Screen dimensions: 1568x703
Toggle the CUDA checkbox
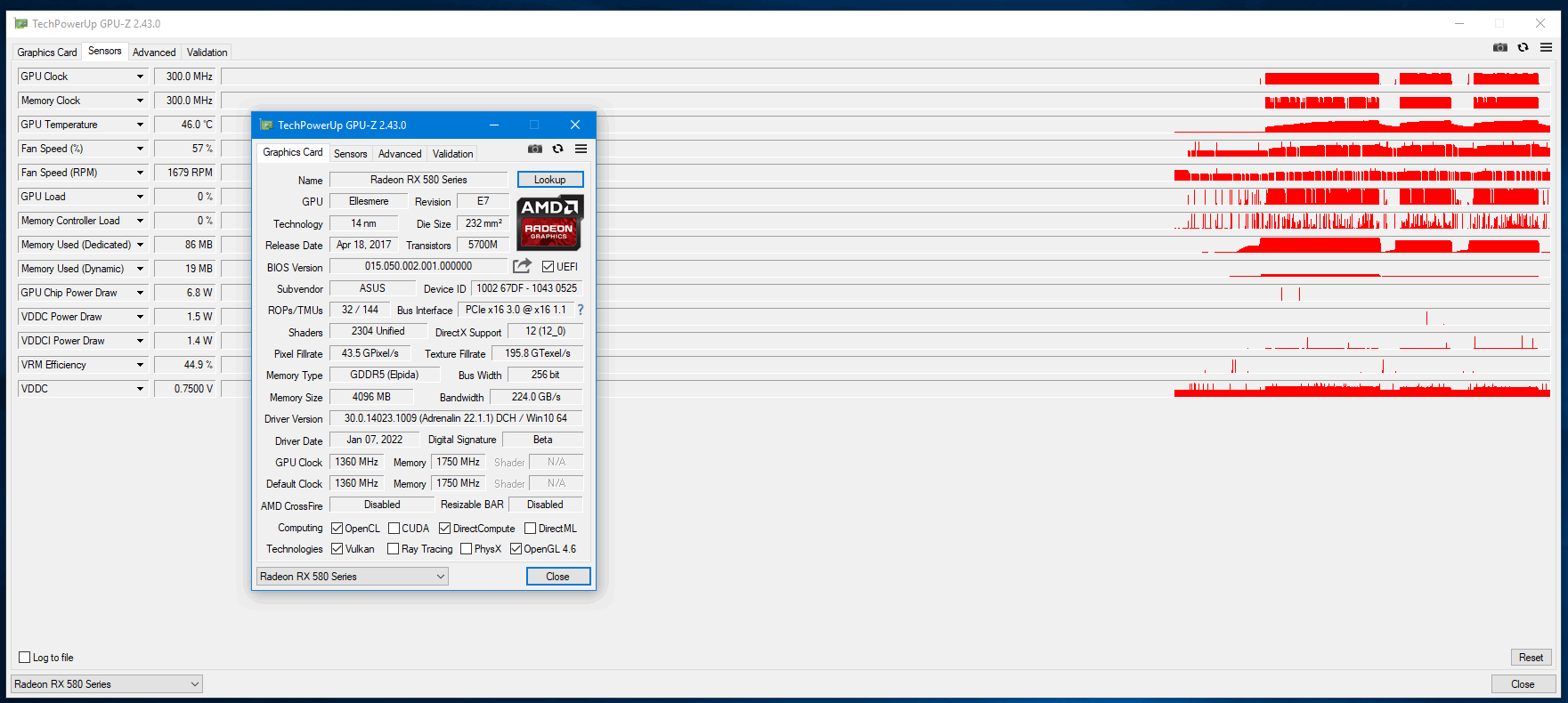coord(394,528)
